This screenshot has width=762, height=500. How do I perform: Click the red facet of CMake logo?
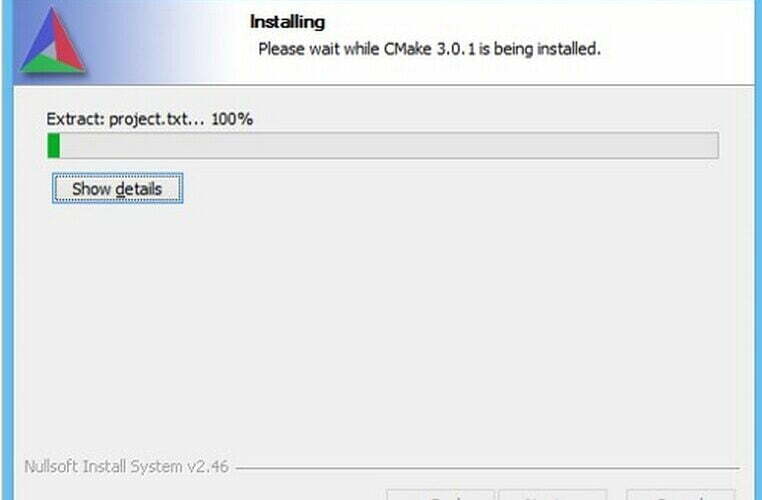[67, 40]
